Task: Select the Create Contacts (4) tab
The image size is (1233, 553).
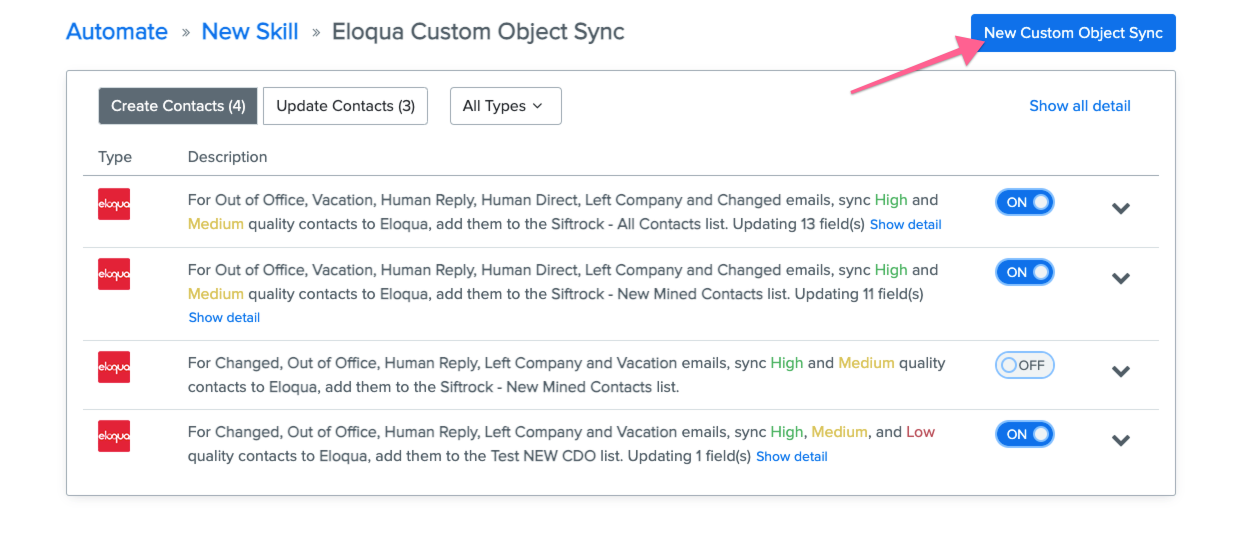Action: pos(178,106)
